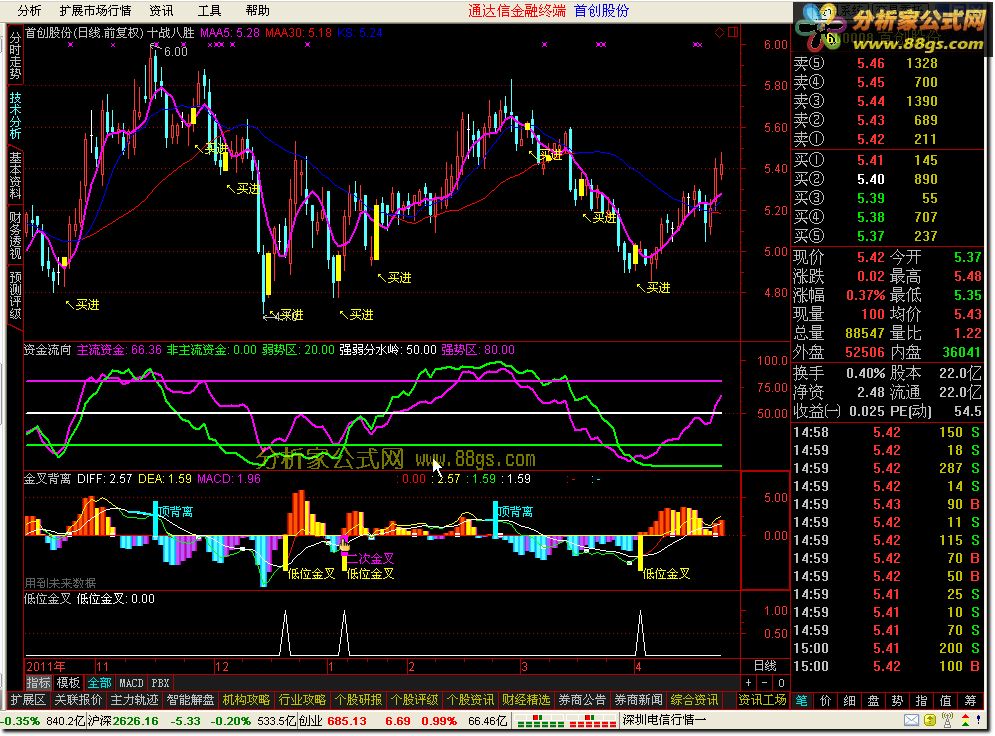The height and width of the screenshot is (736, 995).
Task: Click the minus zoom button below chart
Action: [x=765, y=683]
